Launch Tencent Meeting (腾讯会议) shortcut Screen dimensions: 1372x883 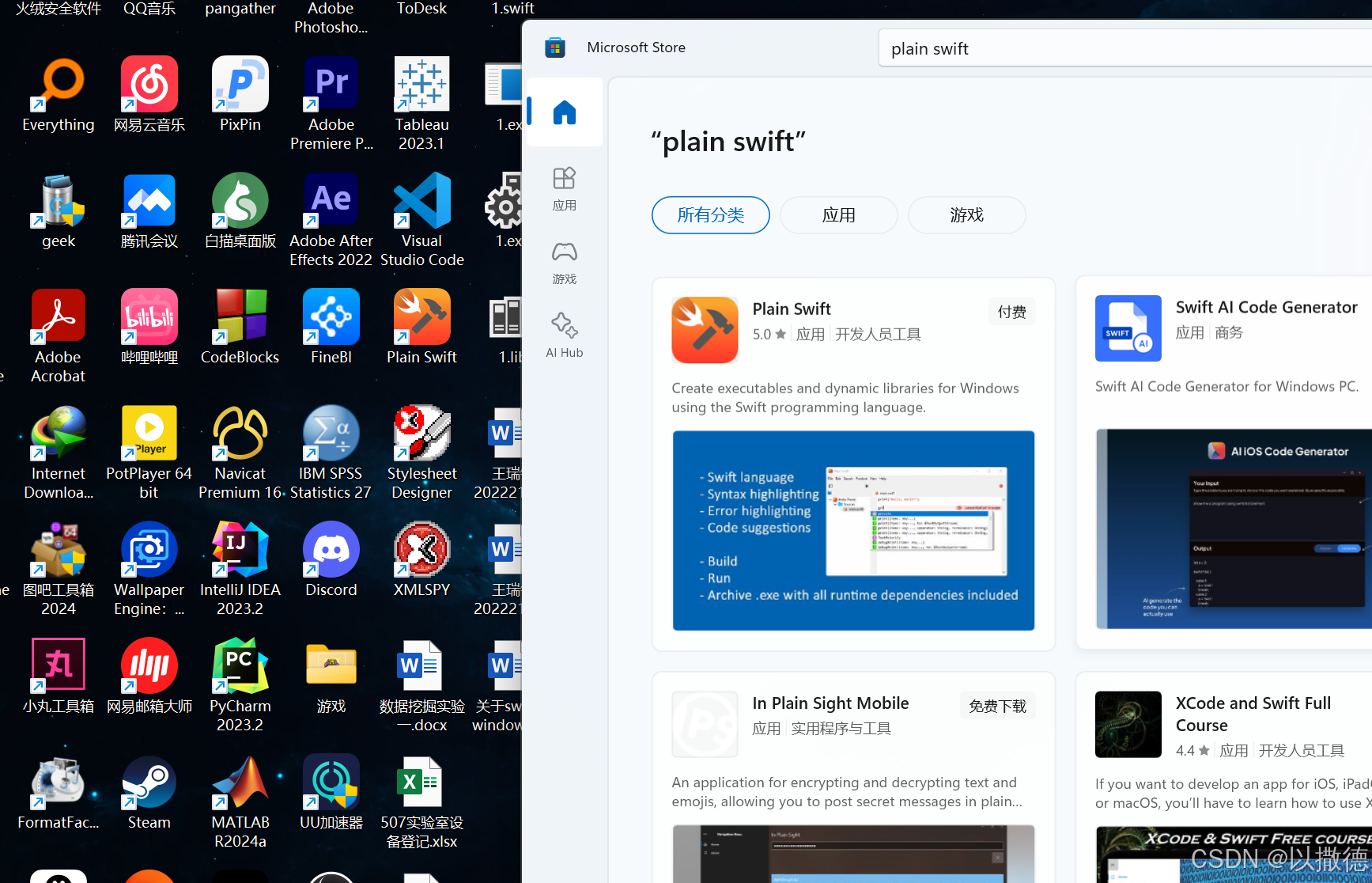coord(149,210)
